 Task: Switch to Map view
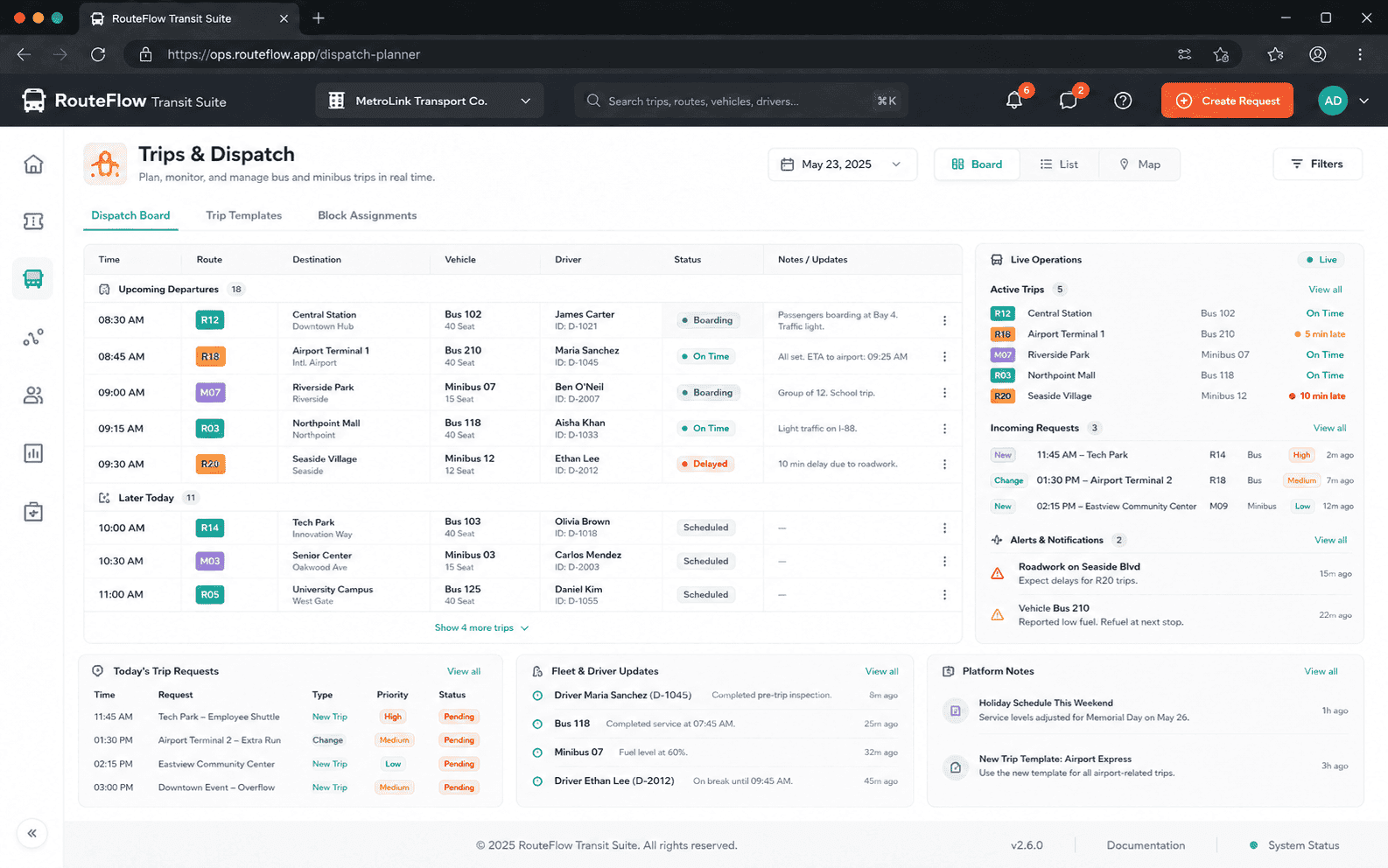[x=1139, y=164]
